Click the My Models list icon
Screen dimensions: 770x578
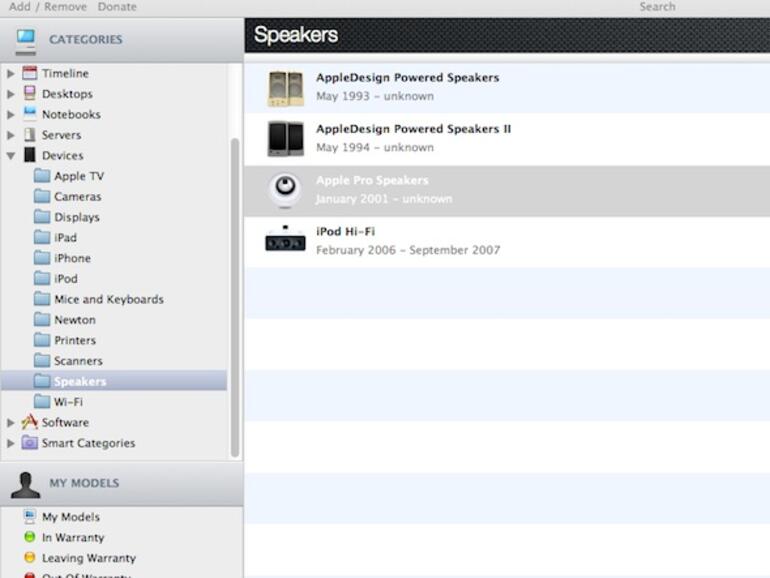point(29,516)
